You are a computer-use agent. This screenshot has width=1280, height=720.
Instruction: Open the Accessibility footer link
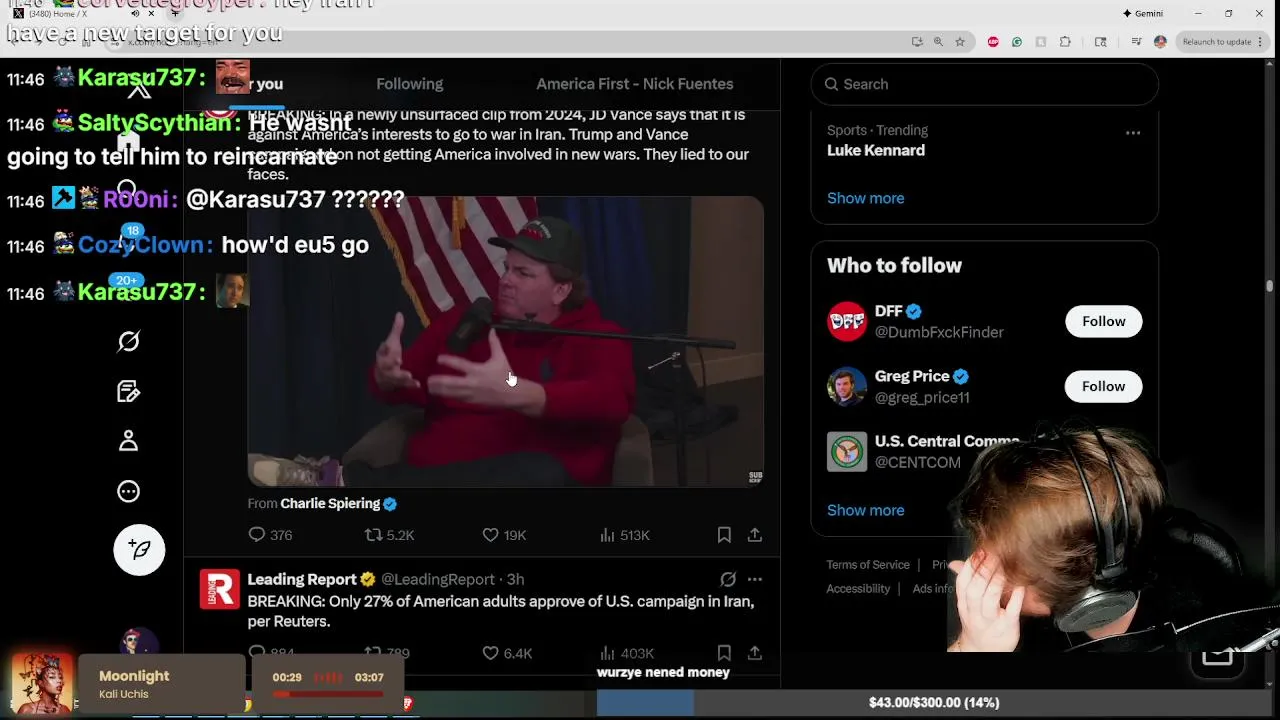click(x=858, y=589)
